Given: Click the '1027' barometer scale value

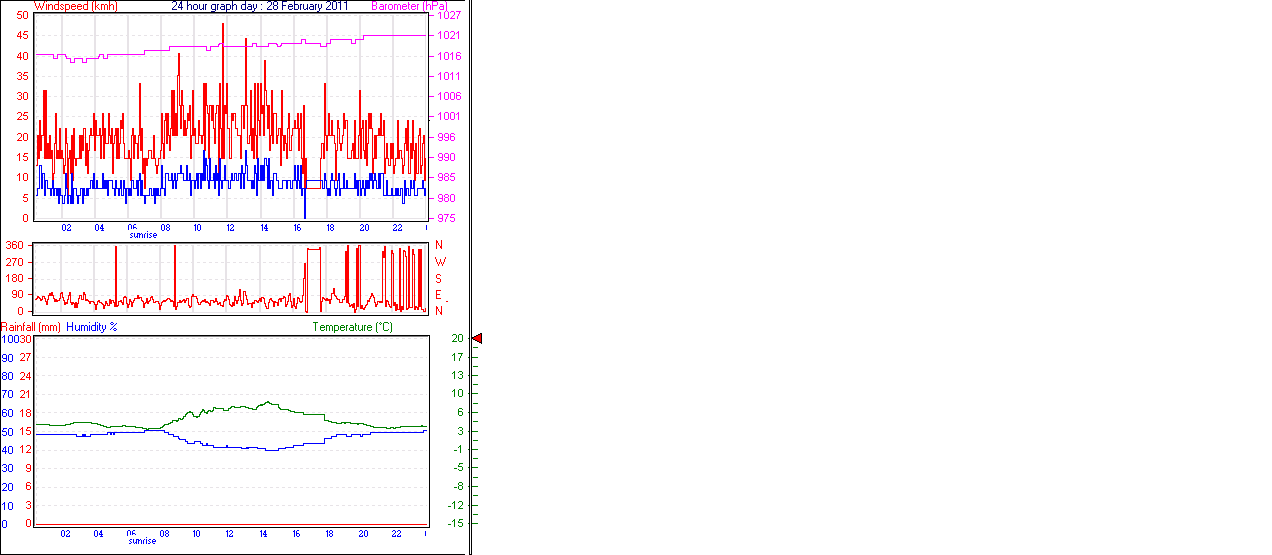Looking at the screenshot, I should tap(448, 16).
